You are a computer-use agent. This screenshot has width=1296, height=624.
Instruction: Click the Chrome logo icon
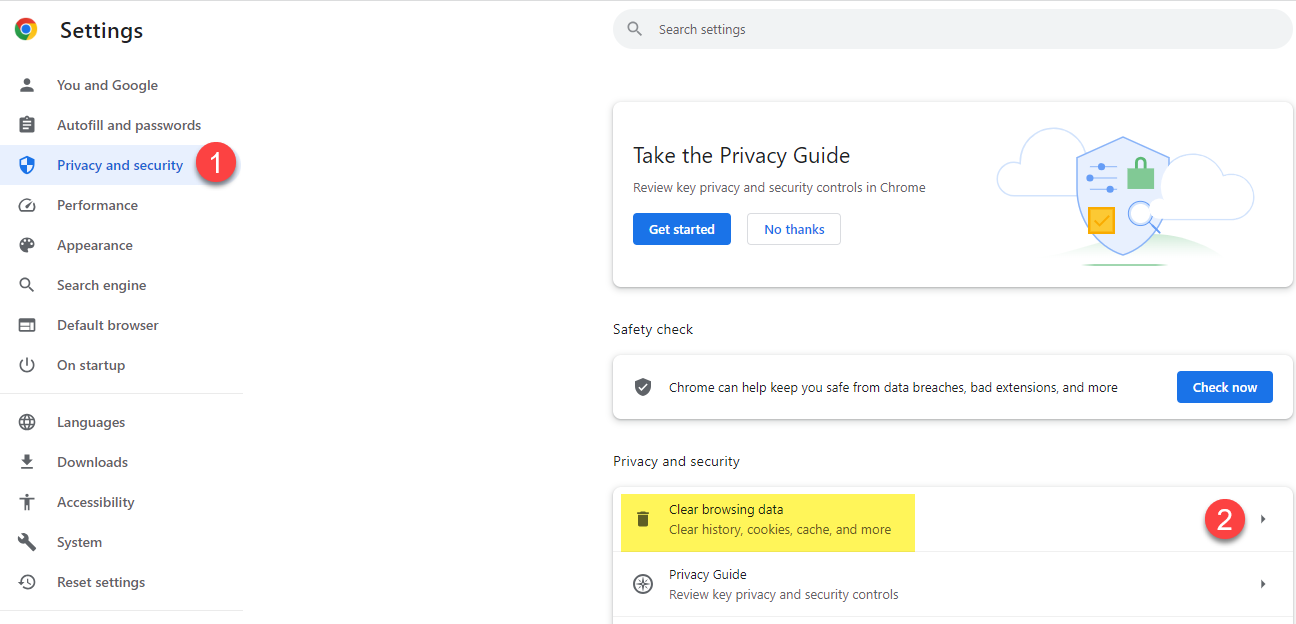[x=26, y=30]
